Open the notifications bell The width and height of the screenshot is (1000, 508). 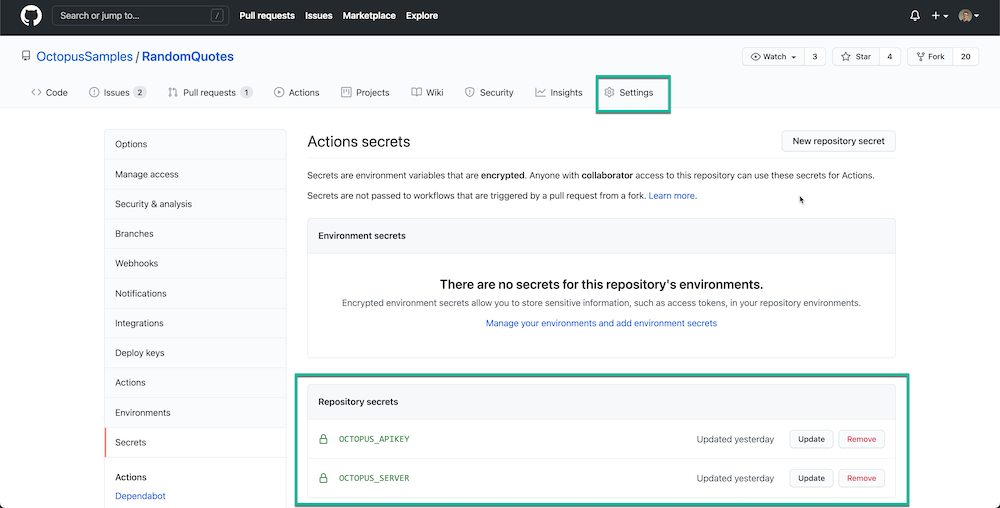coord(915,16)
